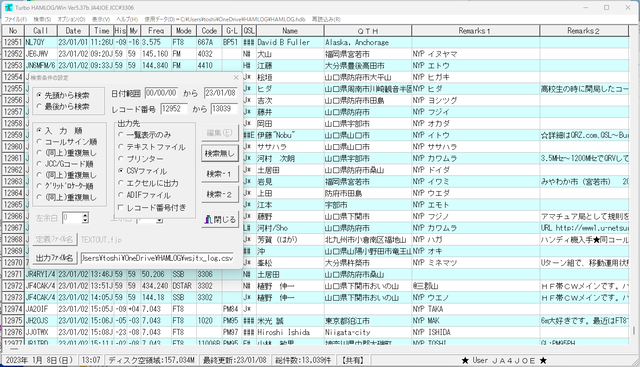Enable レコード番号付き checkbox
Viewport: 640px width, 367px height.
point(152,207)
